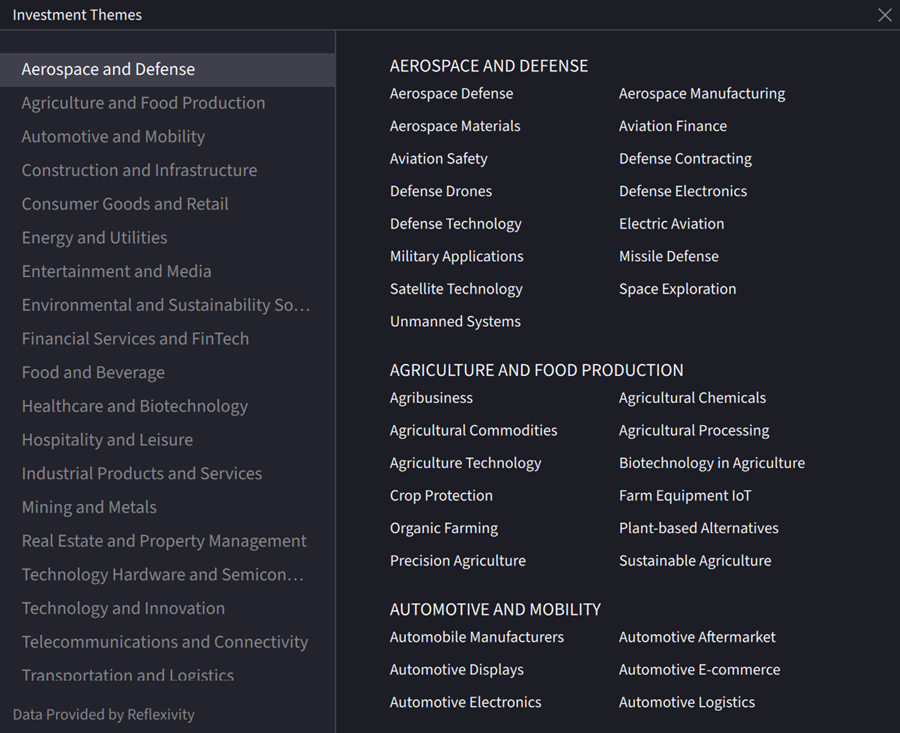Image resolution: width=900 pixels, height=733 pixels.
Task: Open the Unmanned Systems theme
Action: click(x=455, y=321)
